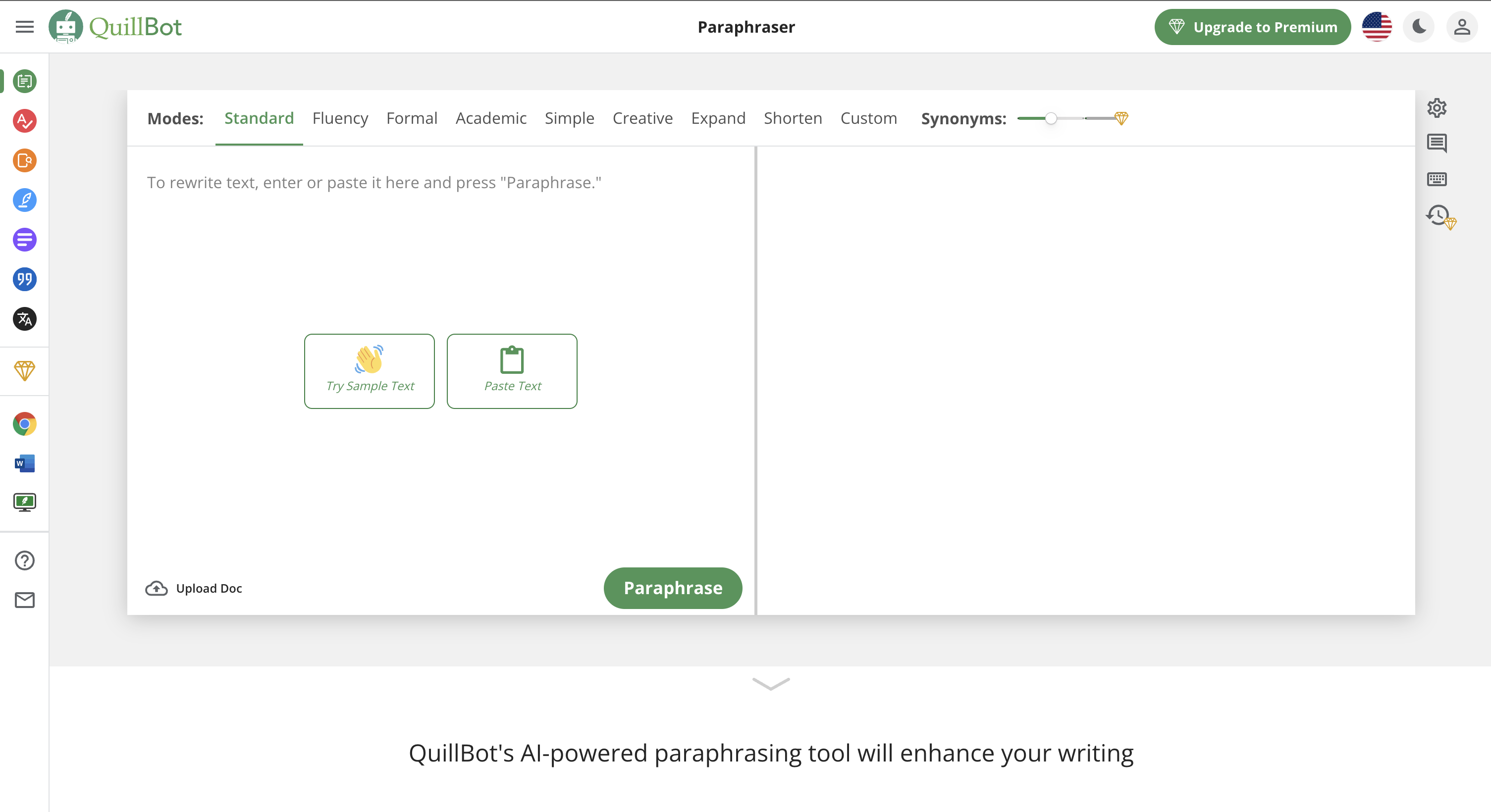Click the QuillBot logo
The image size is (1491, 812).
point(115,27)
